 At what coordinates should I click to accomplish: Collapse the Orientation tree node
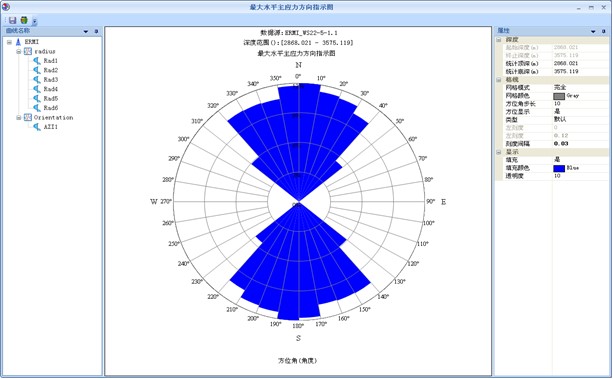[18, 118]
